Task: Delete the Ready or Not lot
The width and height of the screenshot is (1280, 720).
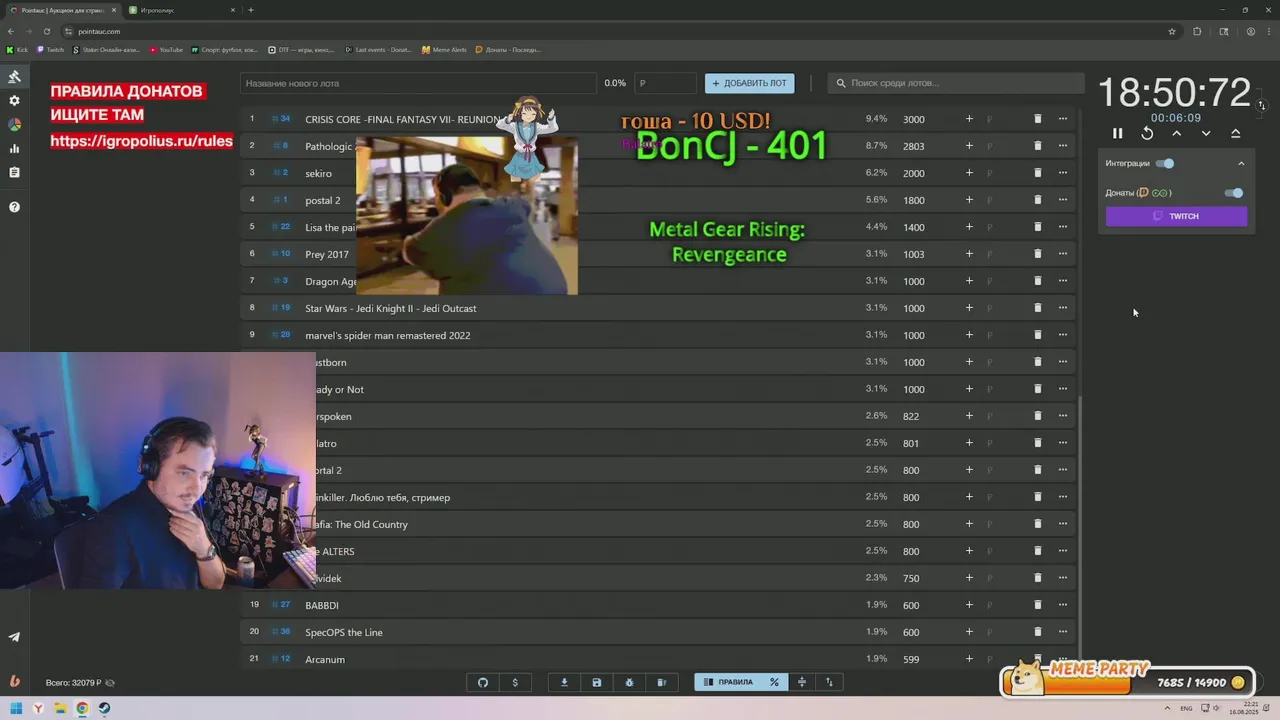Action: 1037,389
